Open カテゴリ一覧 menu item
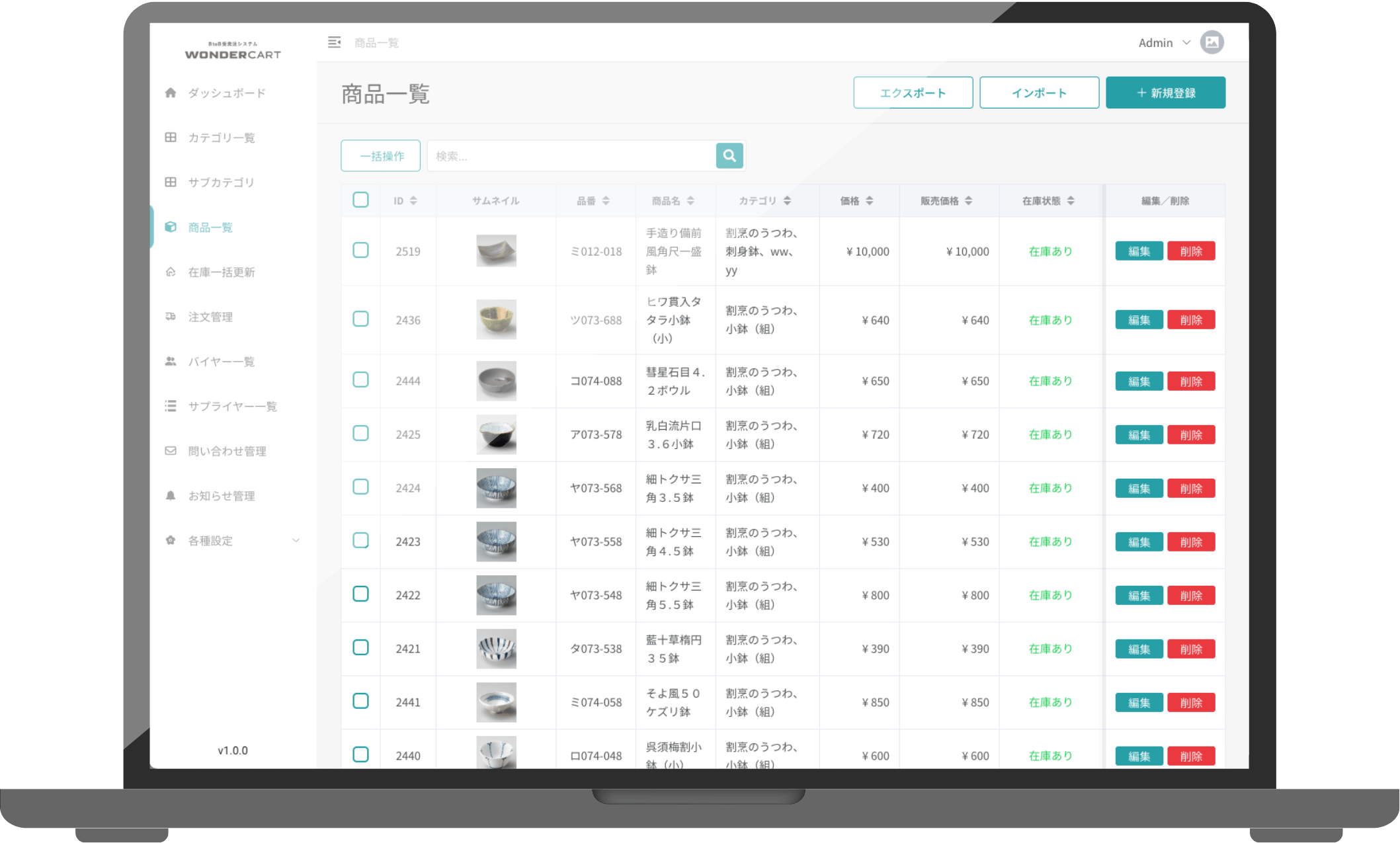Image resolution: width=1400 pixels, height=843 pixels. [222, 138]
